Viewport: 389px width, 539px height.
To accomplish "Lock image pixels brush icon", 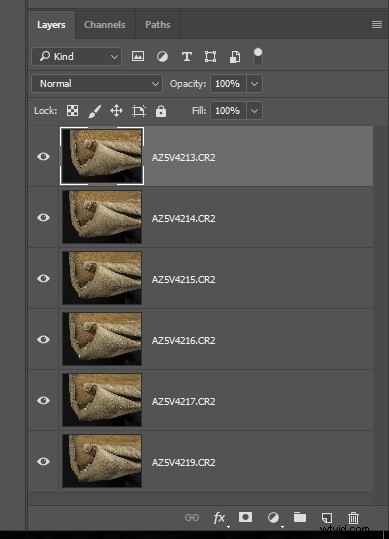I will [95, 111].
